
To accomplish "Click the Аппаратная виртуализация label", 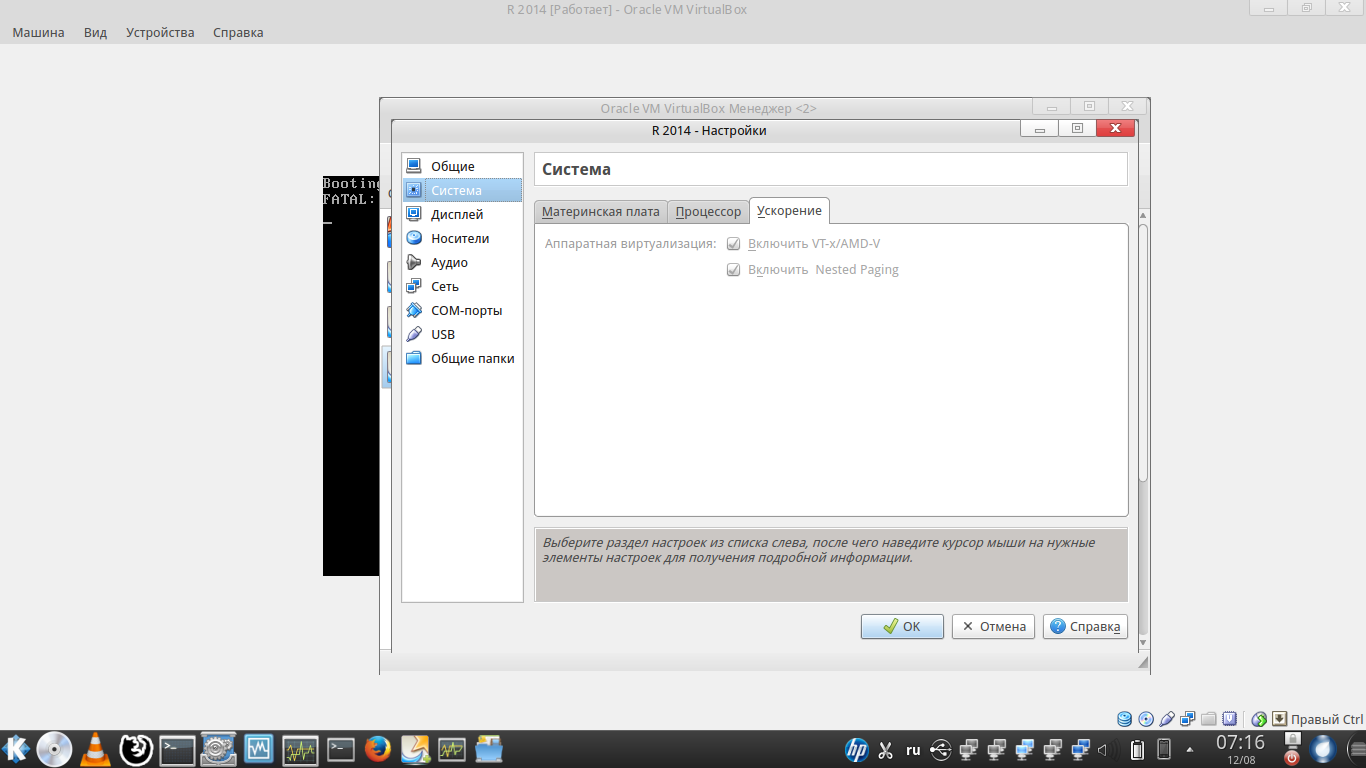I will point(631,244).
